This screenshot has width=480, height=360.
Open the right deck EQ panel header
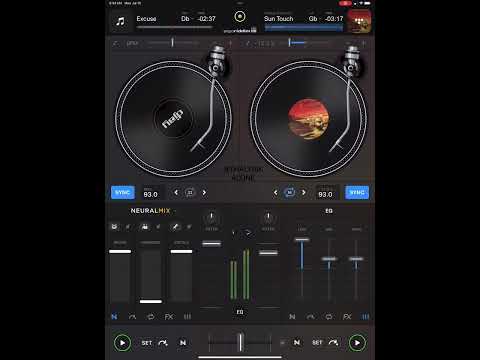pos(329,211)
